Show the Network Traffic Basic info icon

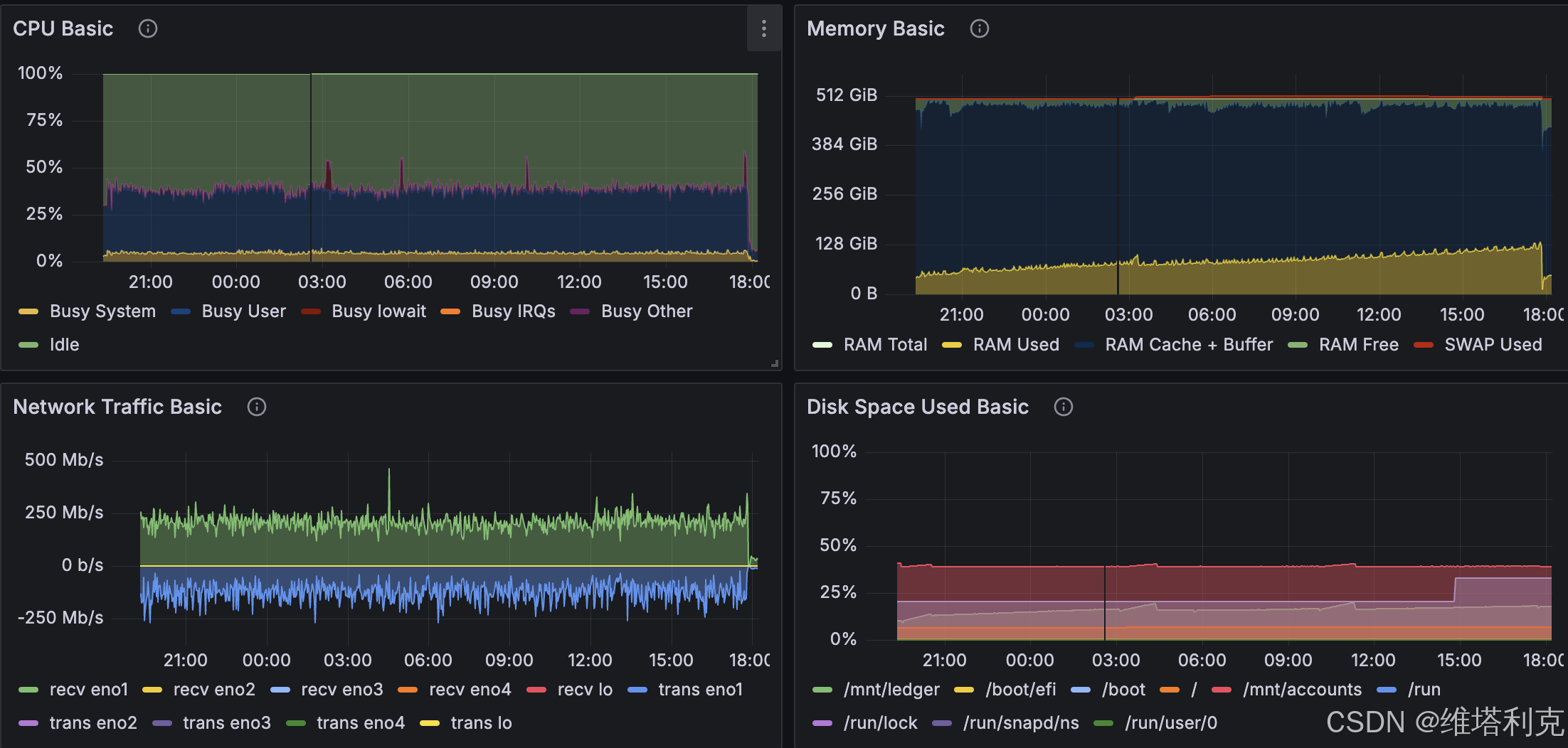tap(257, 407)
